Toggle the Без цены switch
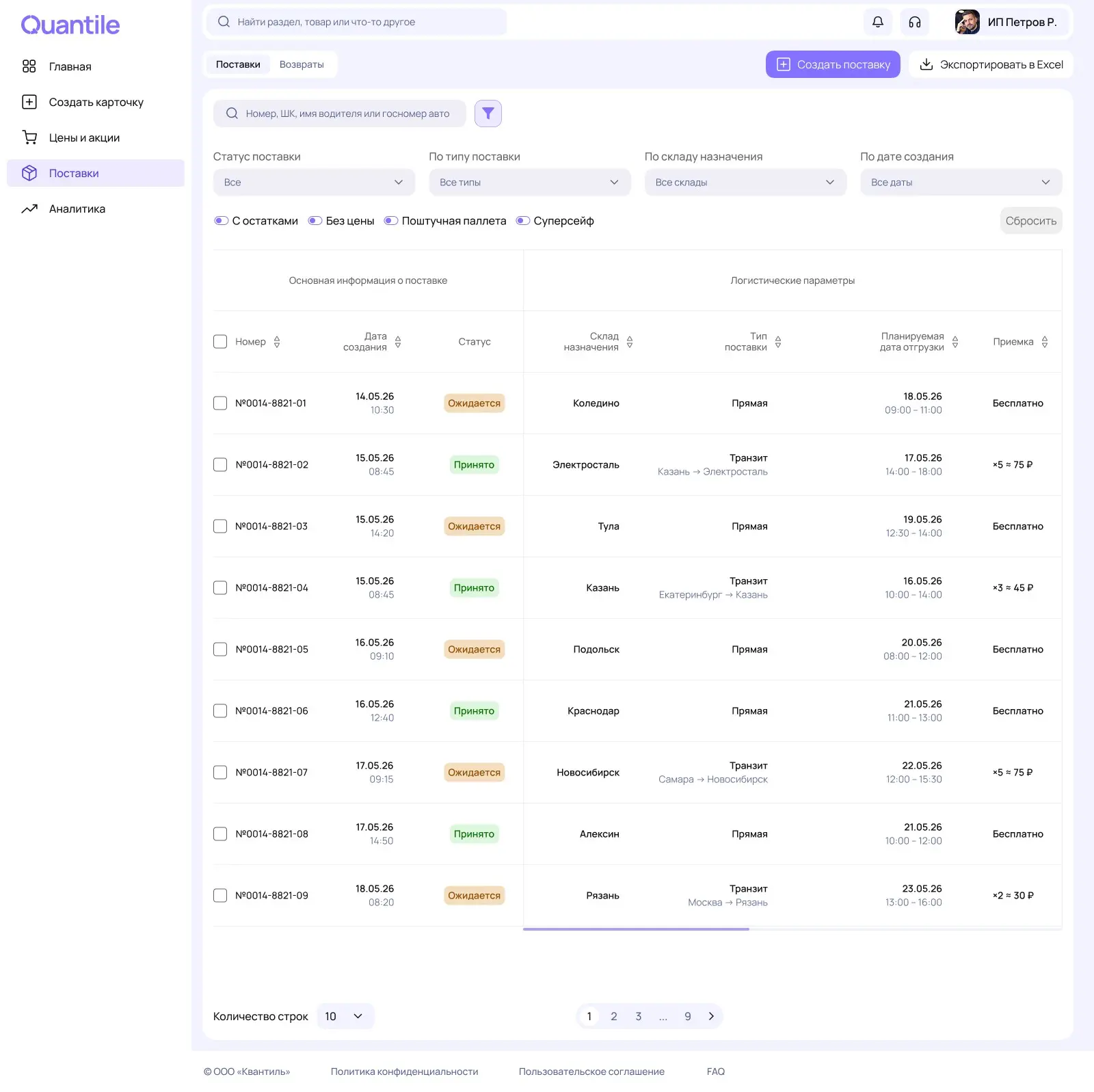The image size is (1094, 1092). [315, 221]
